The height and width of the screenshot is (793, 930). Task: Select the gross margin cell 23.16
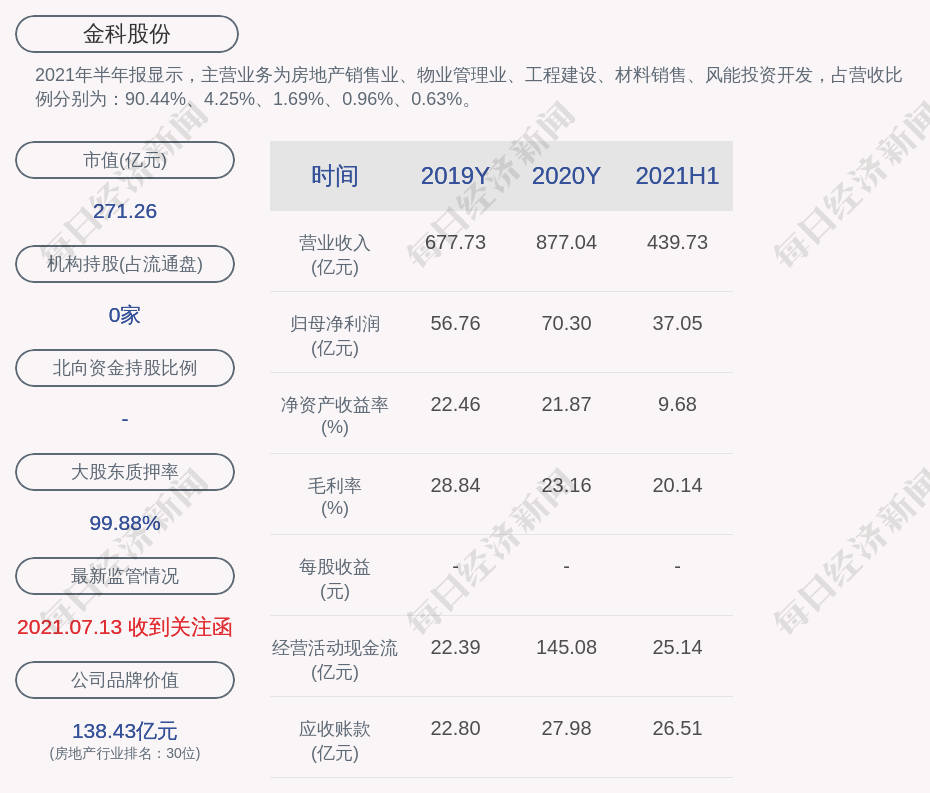click(566, 485)
